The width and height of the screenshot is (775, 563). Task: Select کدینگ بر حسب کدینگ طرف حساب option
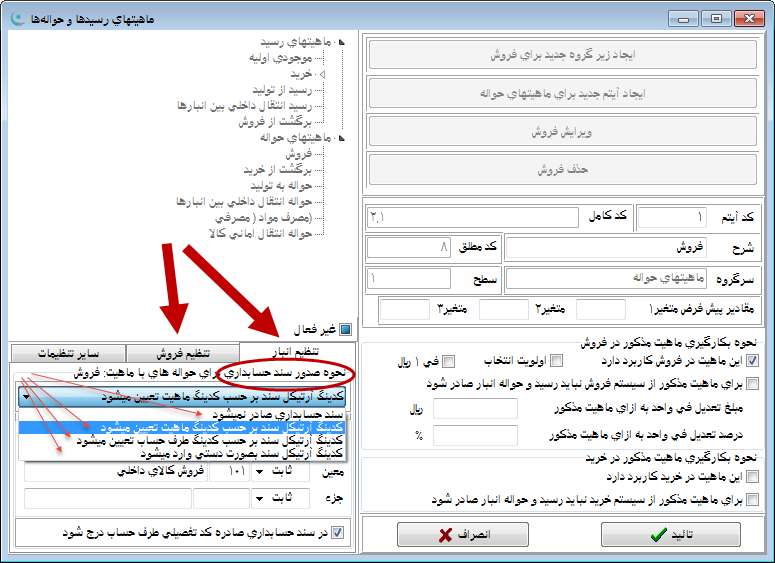[x=183, y=440]
